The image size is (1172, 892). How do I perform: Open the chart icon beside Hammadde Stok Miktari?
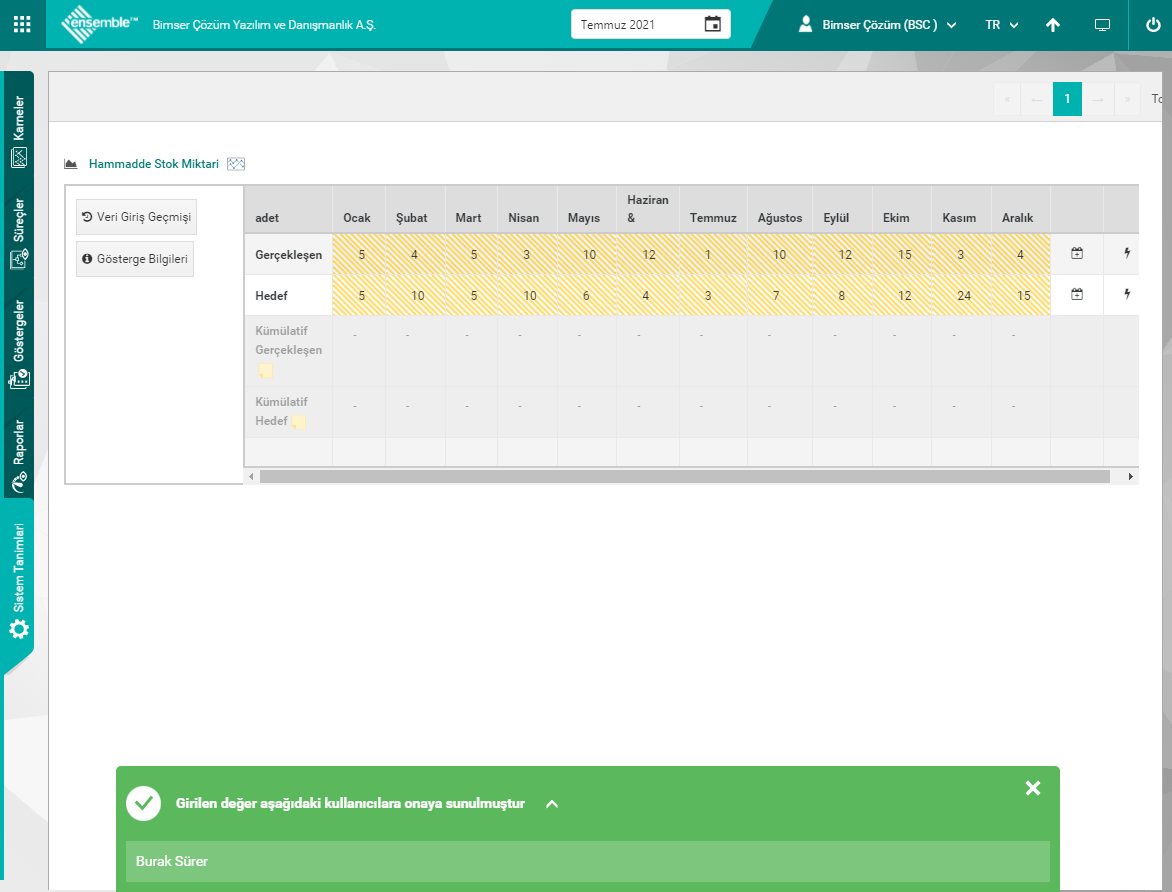(236, 164)
